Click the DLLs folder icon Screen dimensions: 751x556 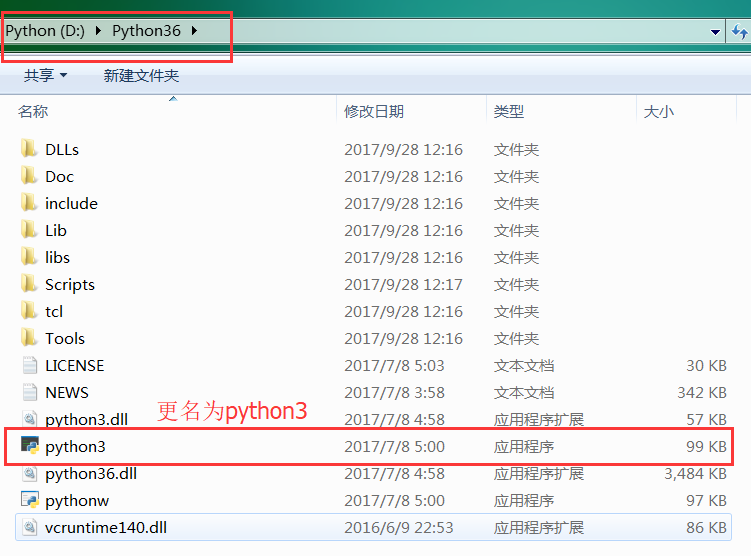[x=29, y=148]
